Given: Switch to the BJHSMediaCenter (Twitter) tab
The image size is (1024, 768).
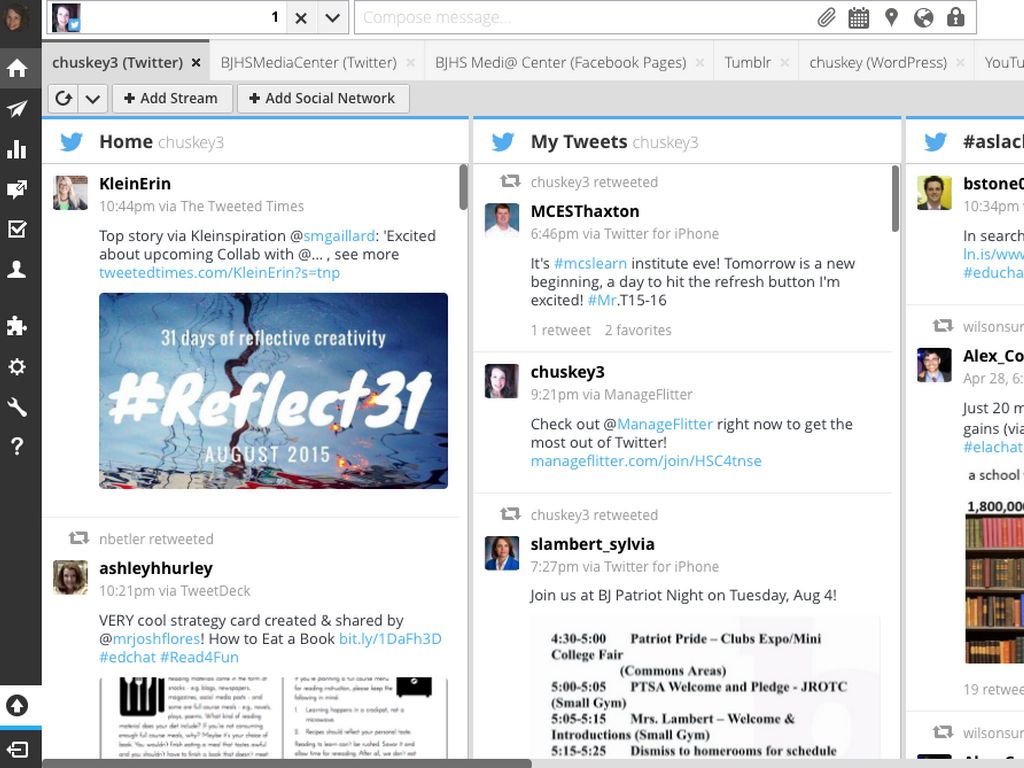Looking at the screenshot, I should [x=308, y=62].
